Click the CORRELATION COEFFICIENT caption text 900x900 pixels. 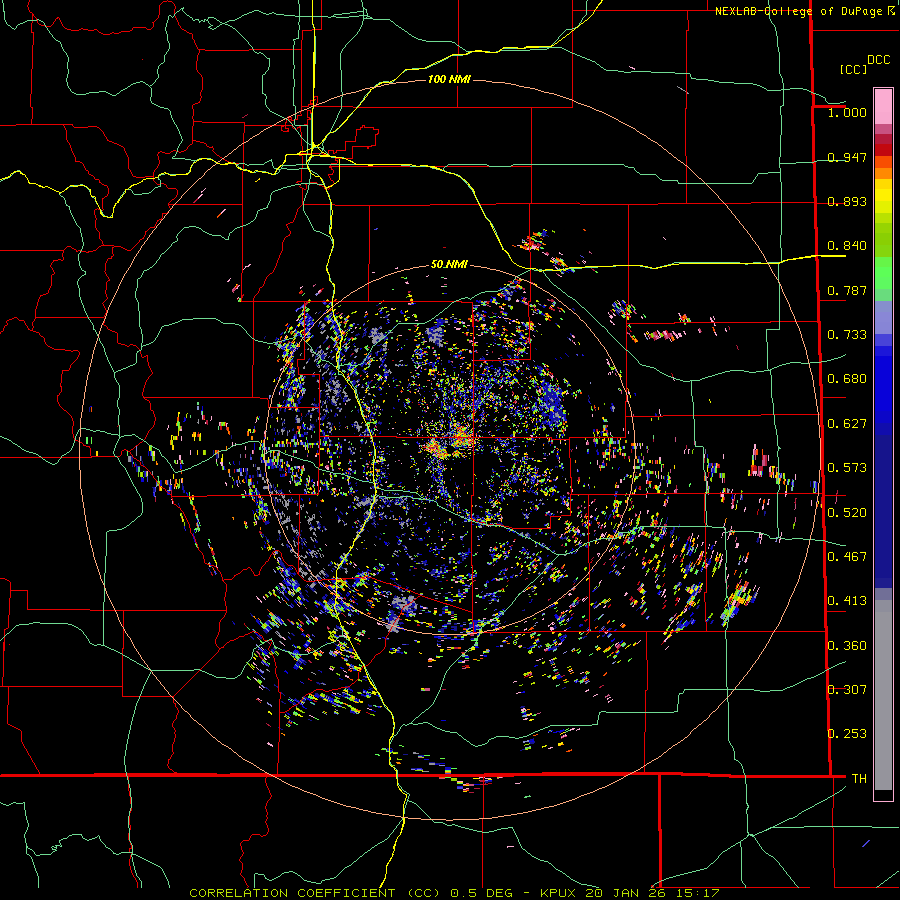click(x=292, y=893)
